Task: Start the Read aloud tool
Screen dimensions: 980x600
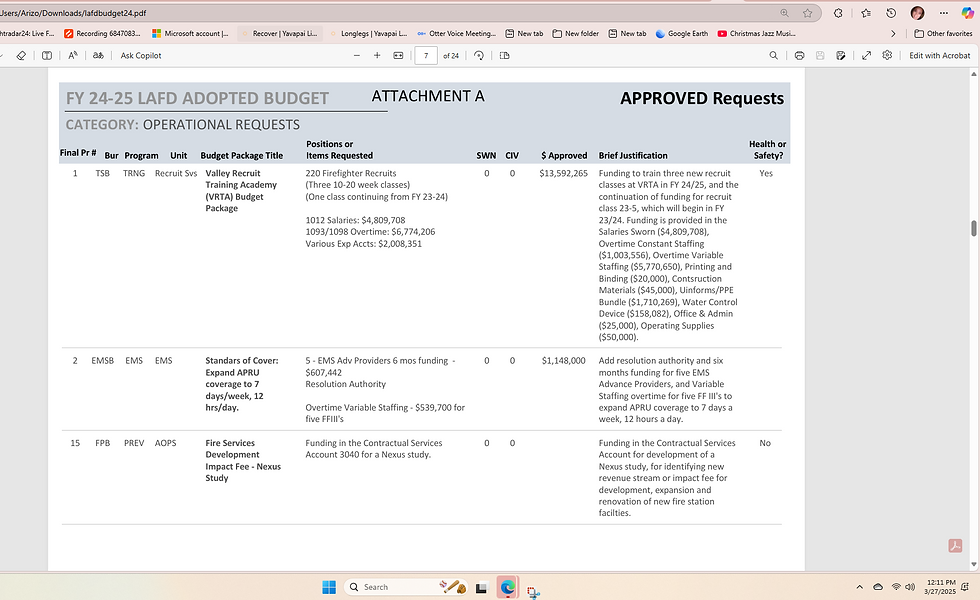Action: point(72,56)
